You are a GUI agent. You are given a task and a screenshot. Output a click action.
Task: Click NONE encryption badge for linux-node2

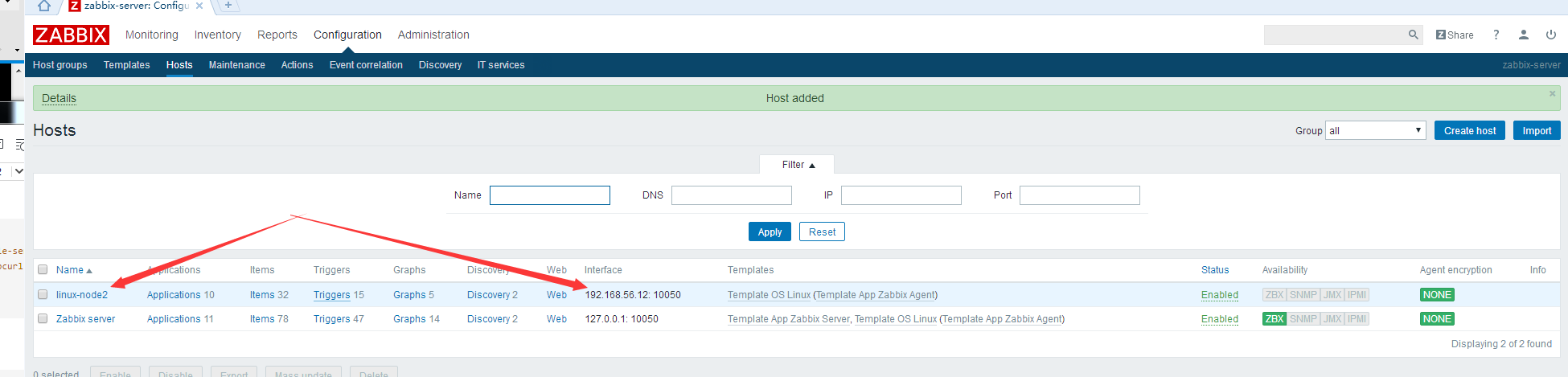(x=1437, y=295)
